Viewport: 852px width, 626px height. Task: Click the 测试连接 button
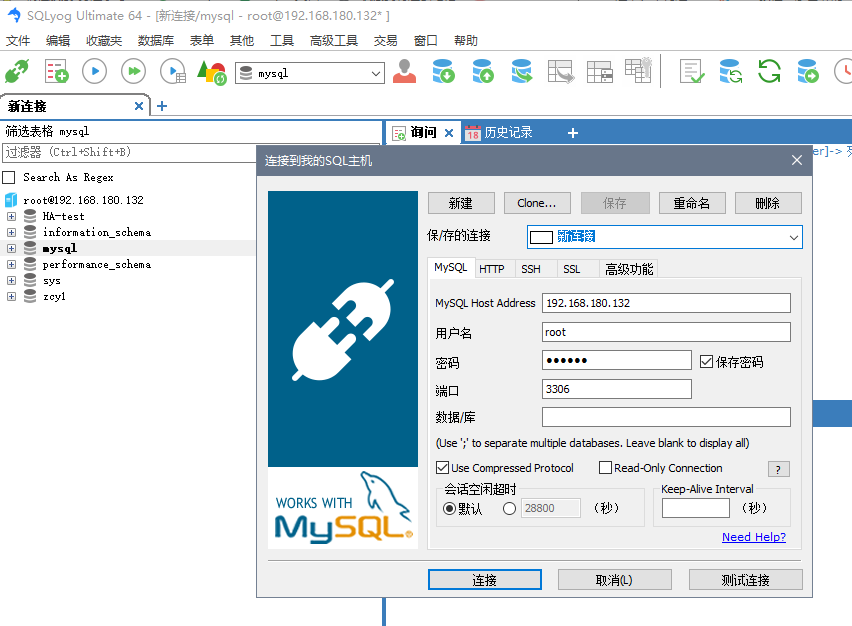744,579
